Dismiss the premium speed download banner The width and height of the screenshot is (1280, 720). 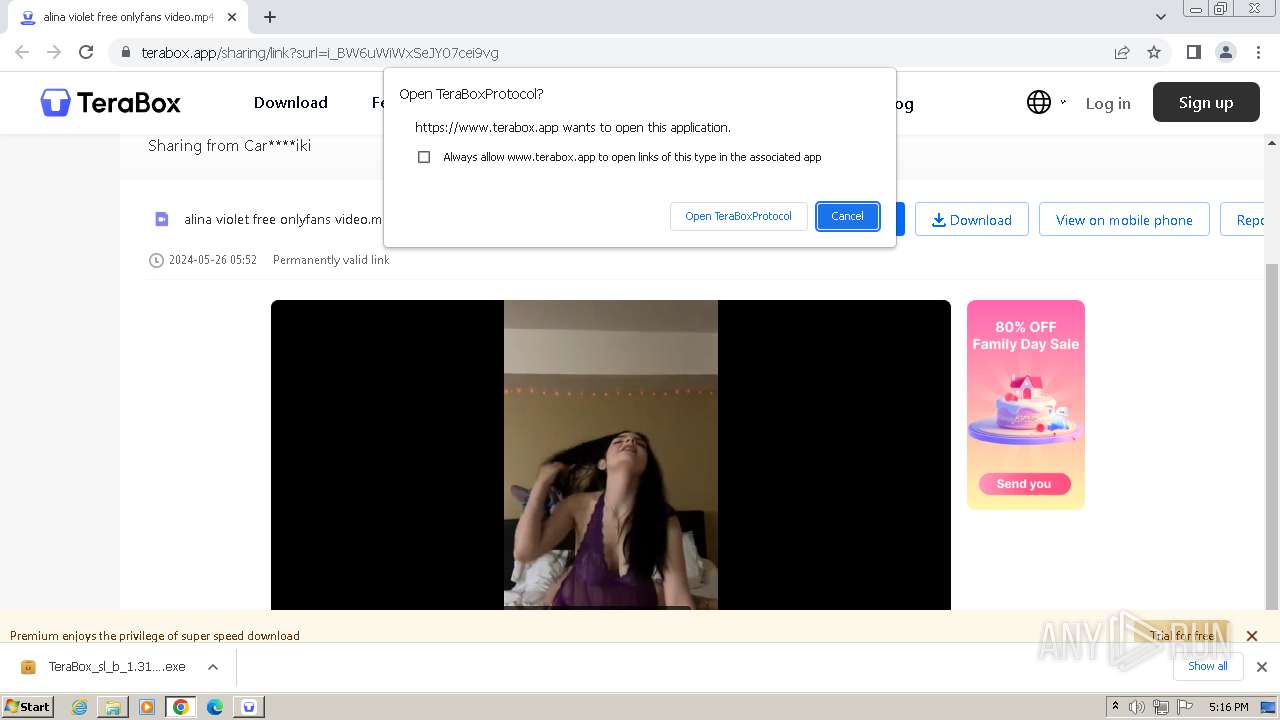[1251, 635]
